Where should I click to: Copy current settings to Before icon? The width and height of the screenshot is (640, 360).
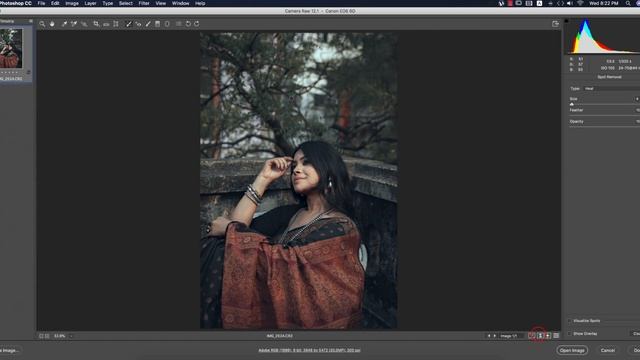click(548, 336)
